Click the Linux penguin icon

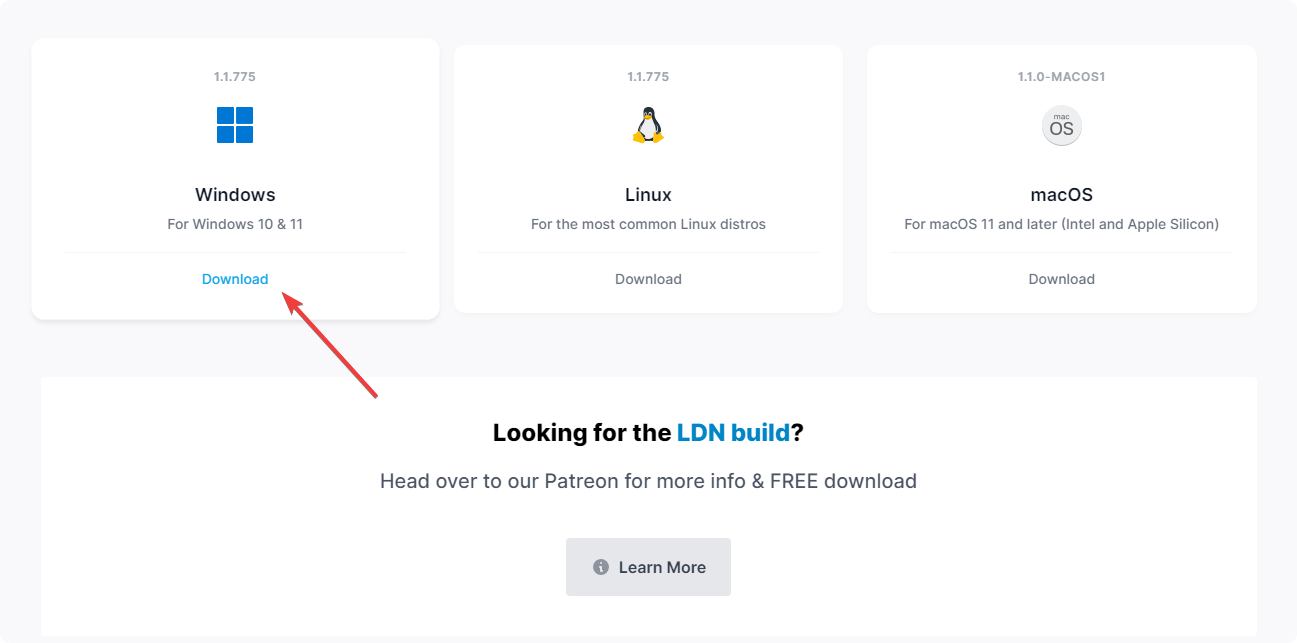(x=648, y=125)
